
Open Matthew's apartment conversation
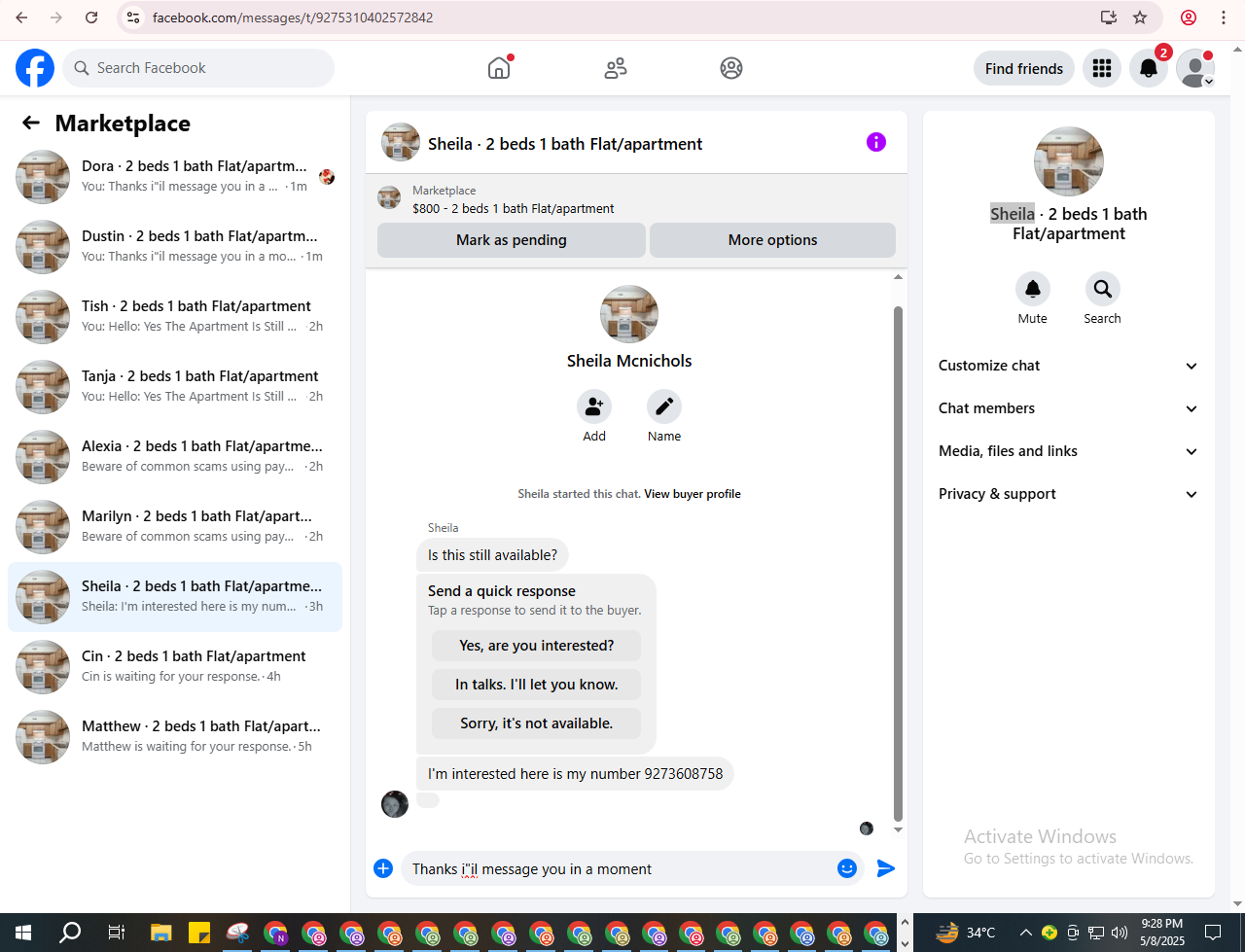(175, 736)
